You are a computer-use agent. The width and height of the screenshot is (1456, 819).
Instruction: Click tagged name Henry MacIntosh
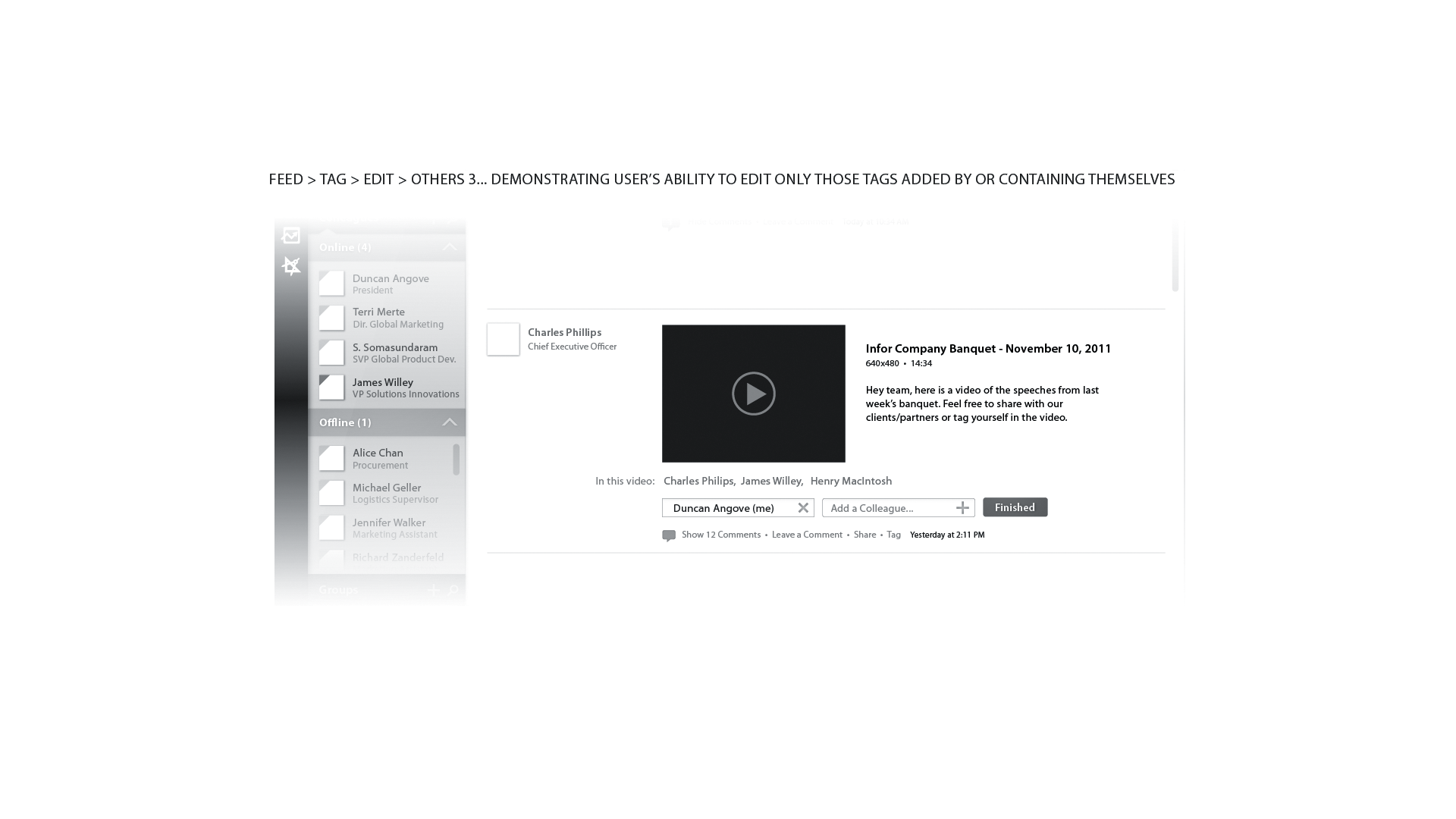click(x=851, y=481)
